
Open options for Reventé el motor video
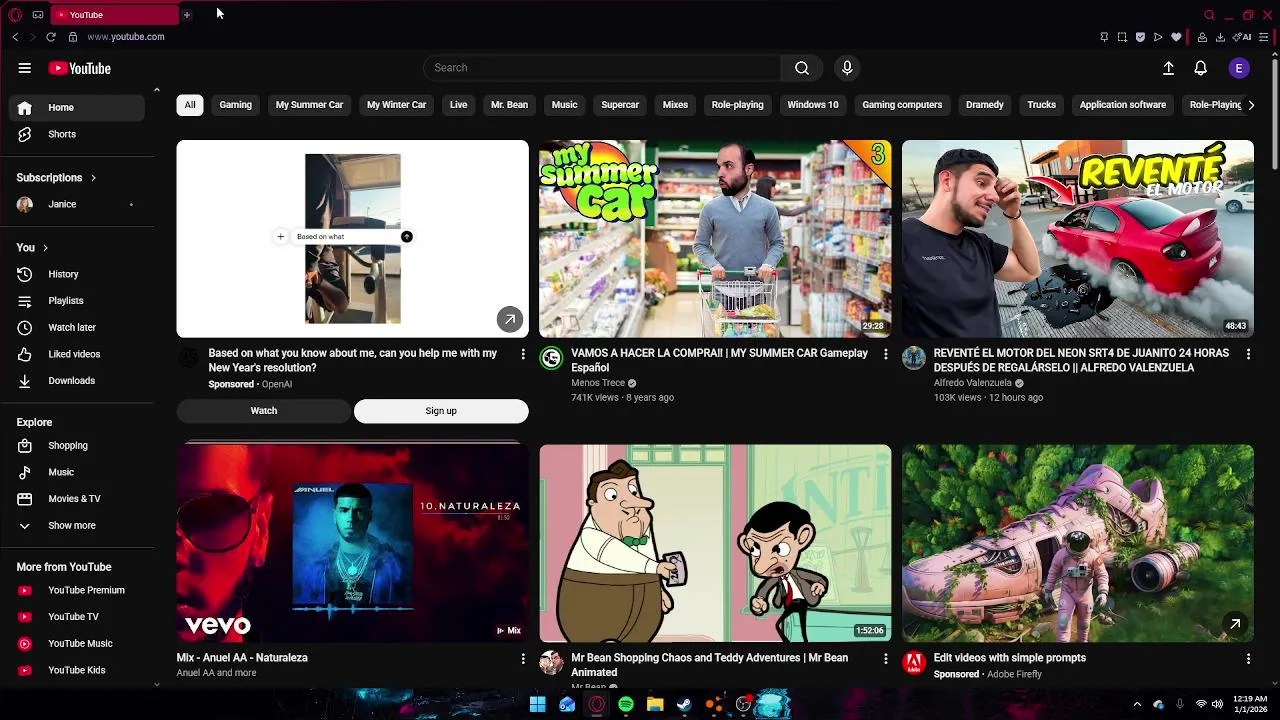click(1248, 354)
